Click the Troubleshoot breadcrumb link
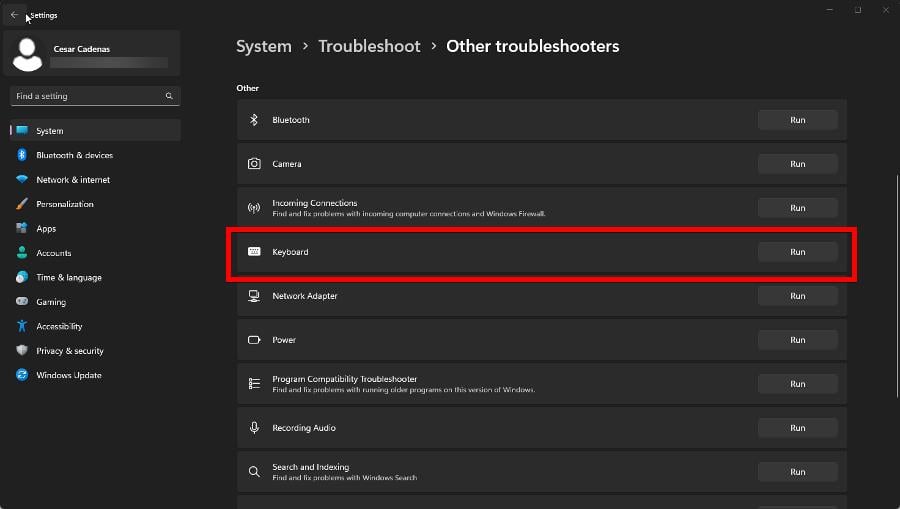This screenshot has height=509, width=900. coord(369,46)
